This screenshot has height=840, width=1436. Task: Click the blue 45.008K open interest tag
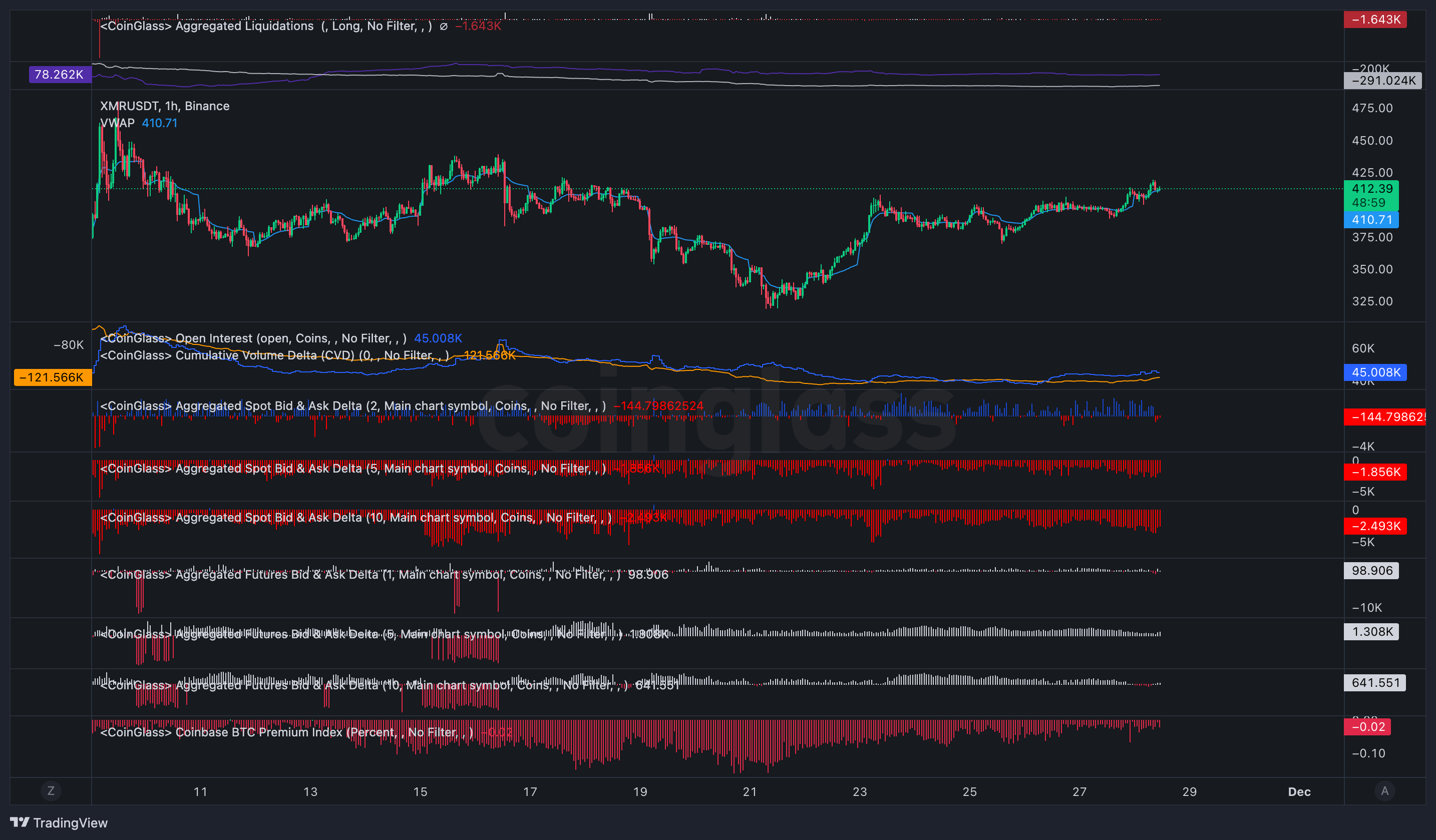point(1374,373)
